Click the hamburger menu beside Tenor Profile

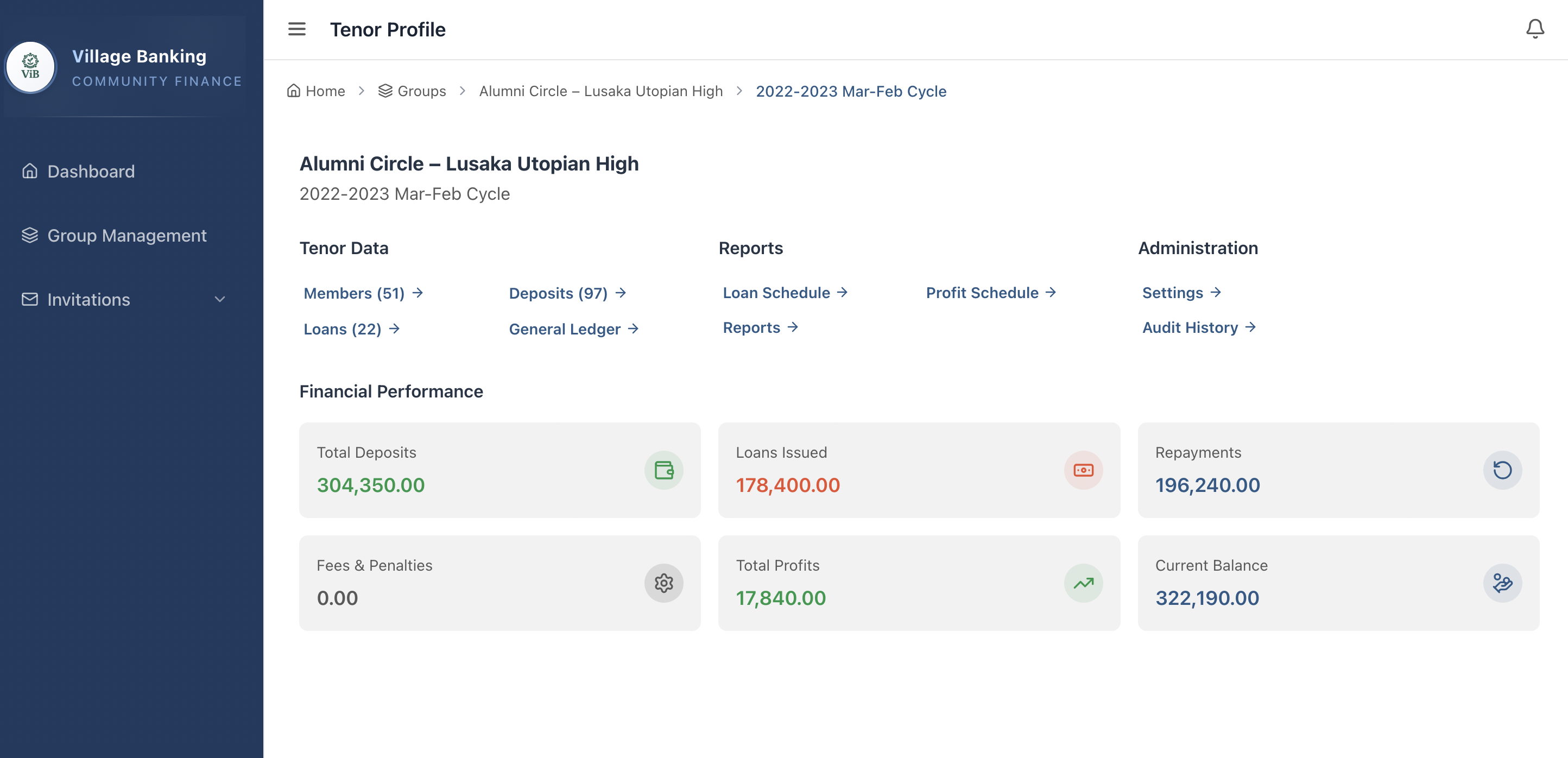pos(296,29)
